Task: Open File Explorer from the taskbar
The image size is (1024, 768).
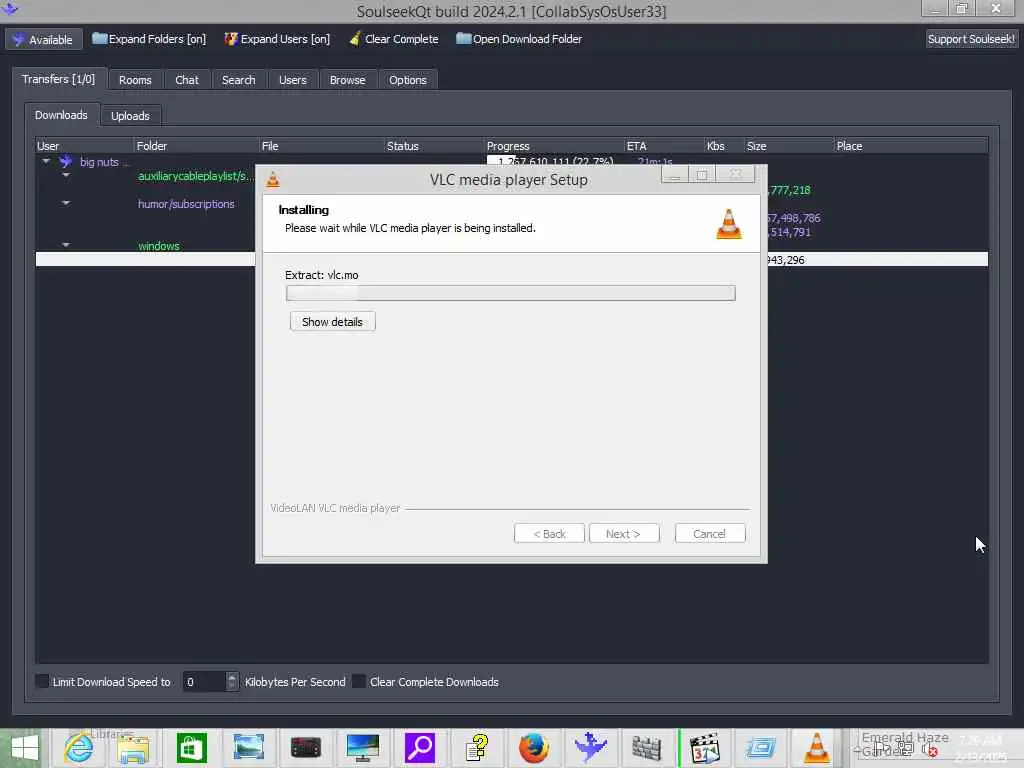Action: [x=134, y=748]
